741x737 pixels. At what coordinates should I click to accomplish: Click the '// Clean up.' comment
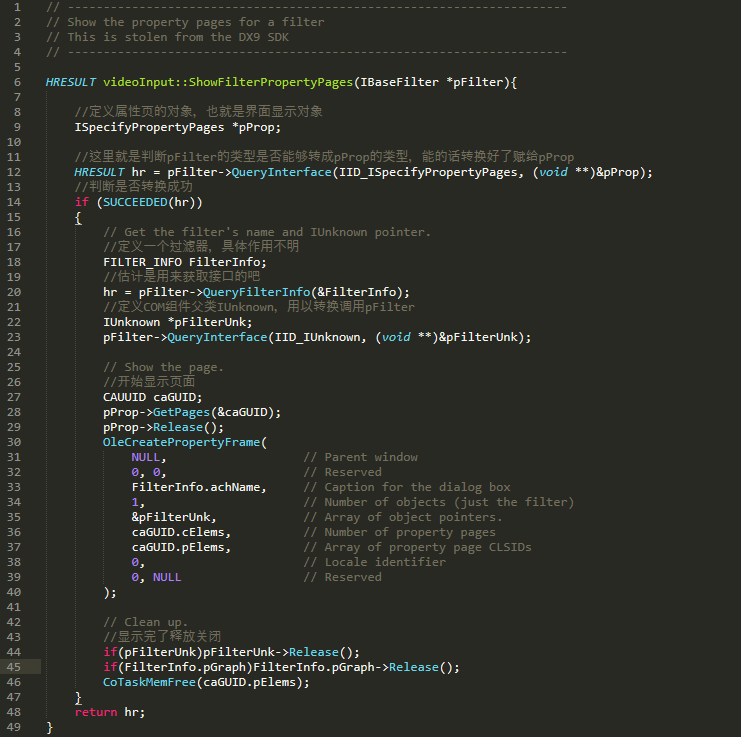pyautogui.click(x=146, y=622)
